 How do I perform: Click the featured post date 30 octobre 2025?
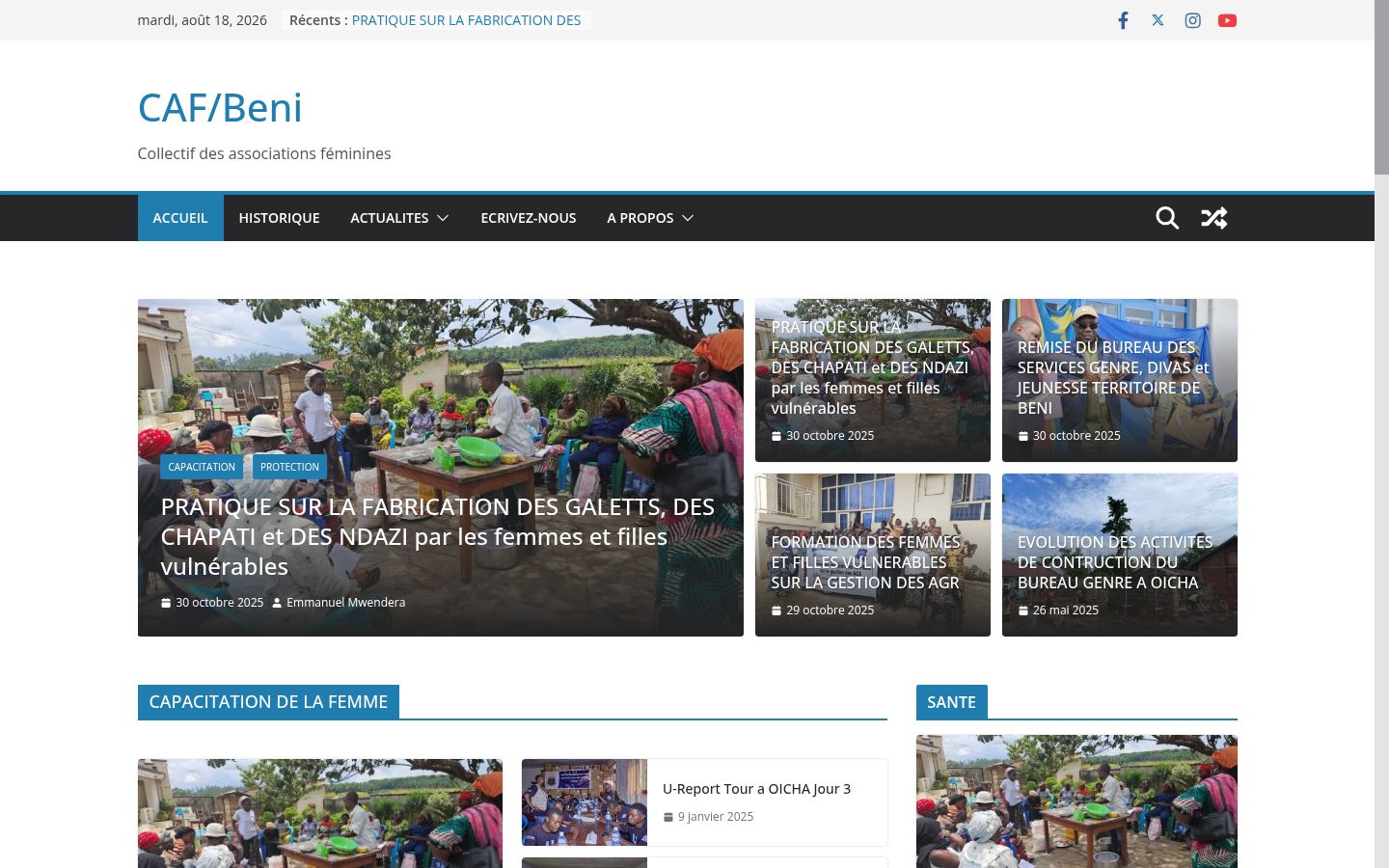click(219, 603)
